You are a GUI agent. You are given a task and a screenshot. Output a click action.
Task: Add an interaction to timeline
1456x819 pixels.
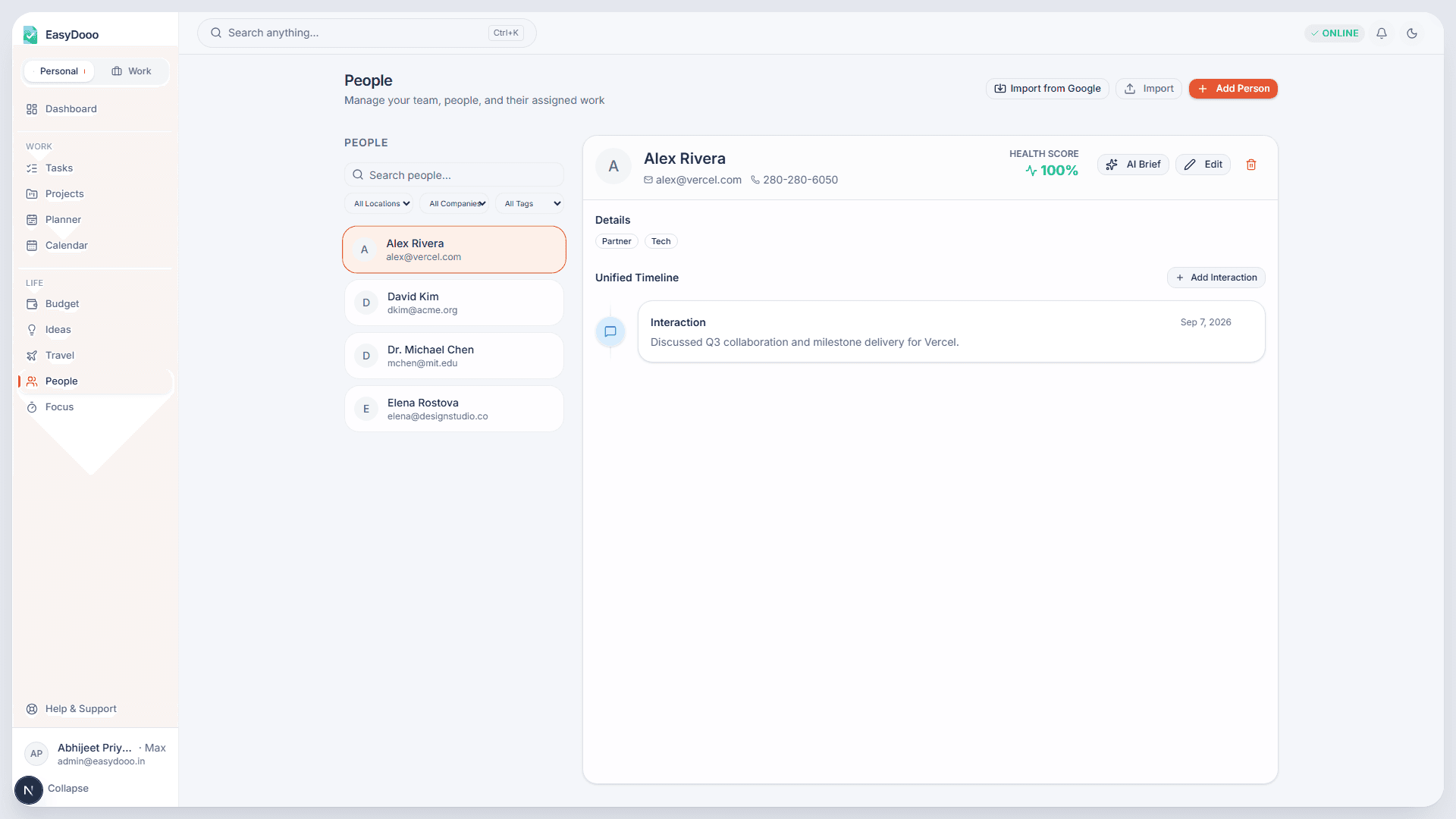[1216, 278]
